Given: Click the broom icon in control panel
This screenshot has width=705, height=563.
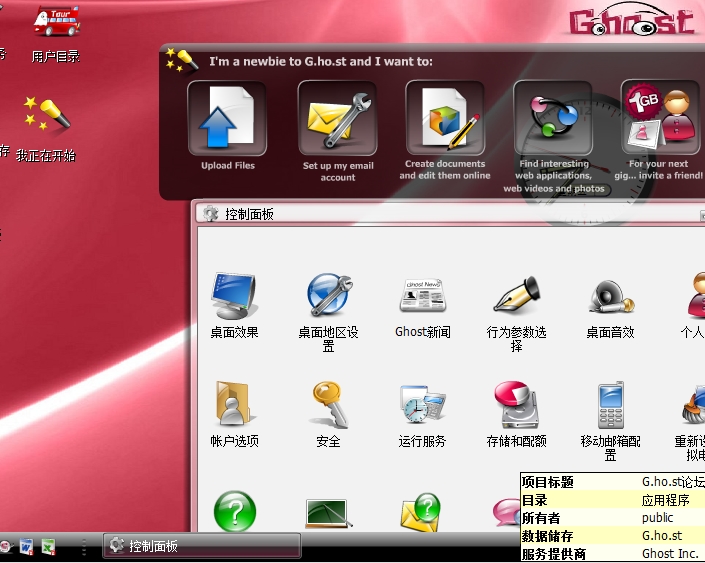Looking at the screenshot, I should [693, 406].
